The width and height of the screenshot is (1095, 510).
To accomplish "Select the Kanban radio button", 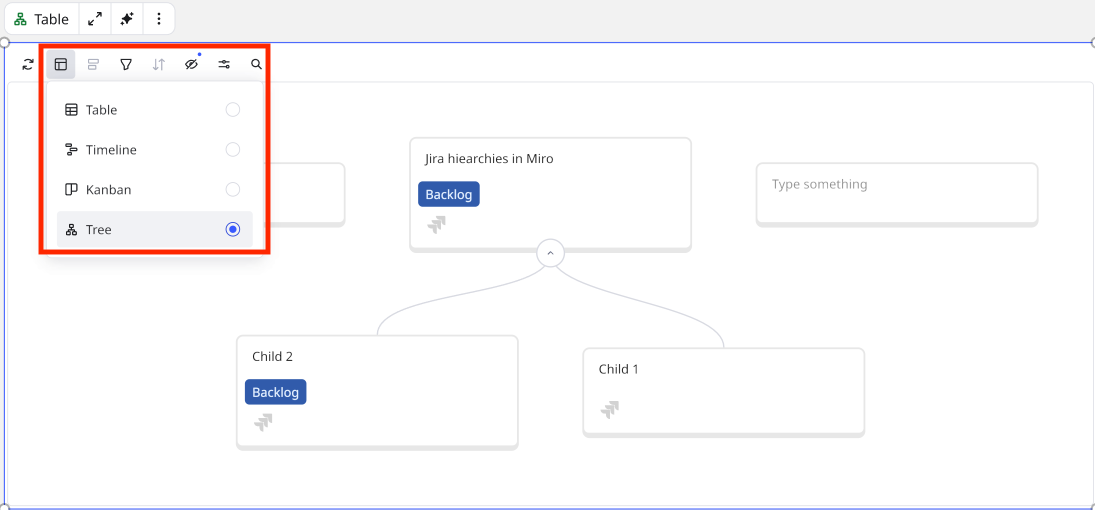I will click(x=232, y=190).
